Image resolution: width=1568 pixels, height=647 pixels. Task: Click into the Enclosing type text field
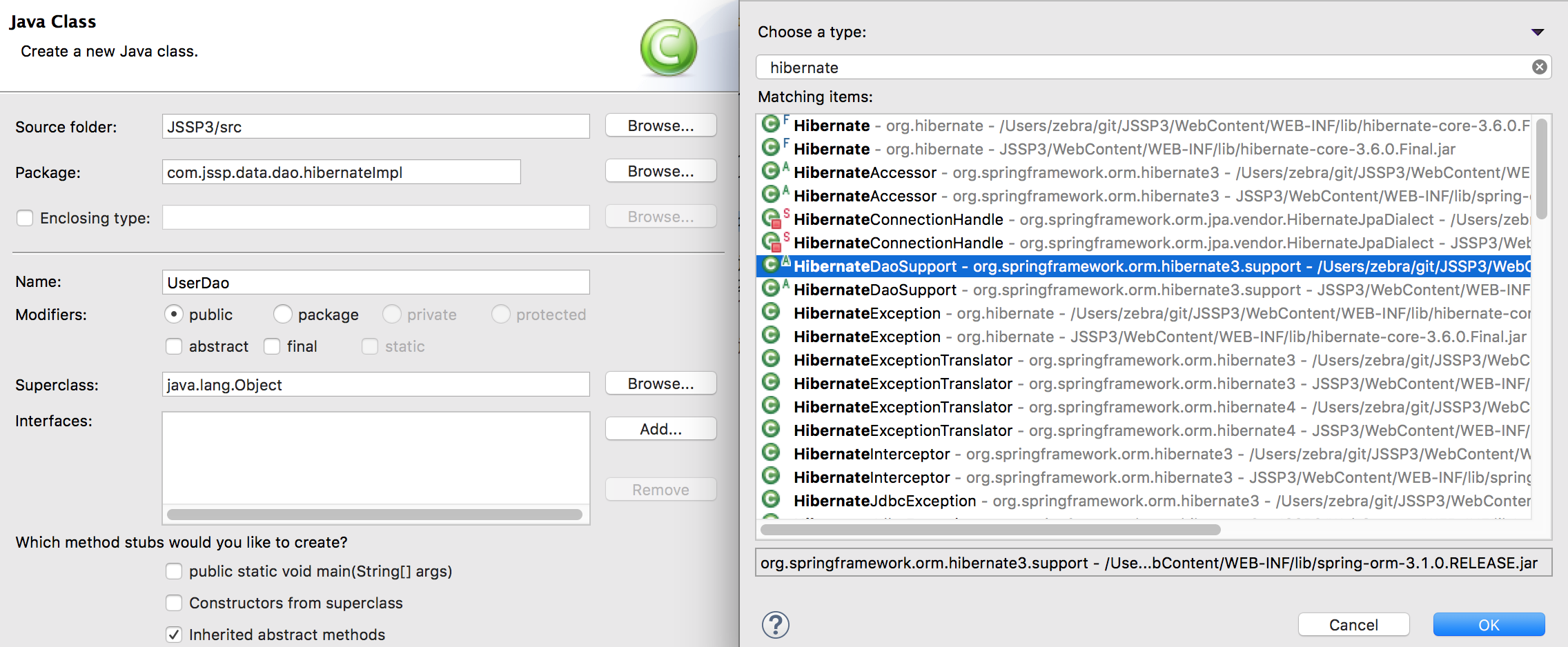[x=375, y=217]
